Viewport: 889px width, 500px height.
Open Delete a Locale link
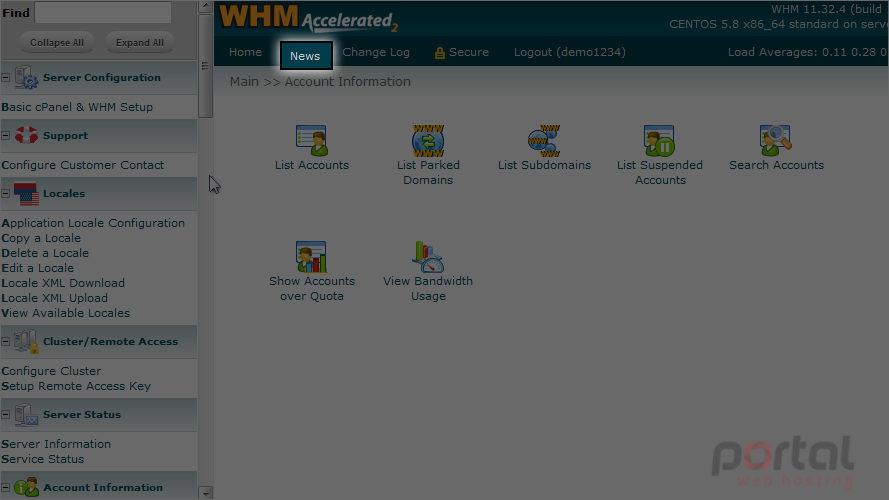[x=45, y=253]
